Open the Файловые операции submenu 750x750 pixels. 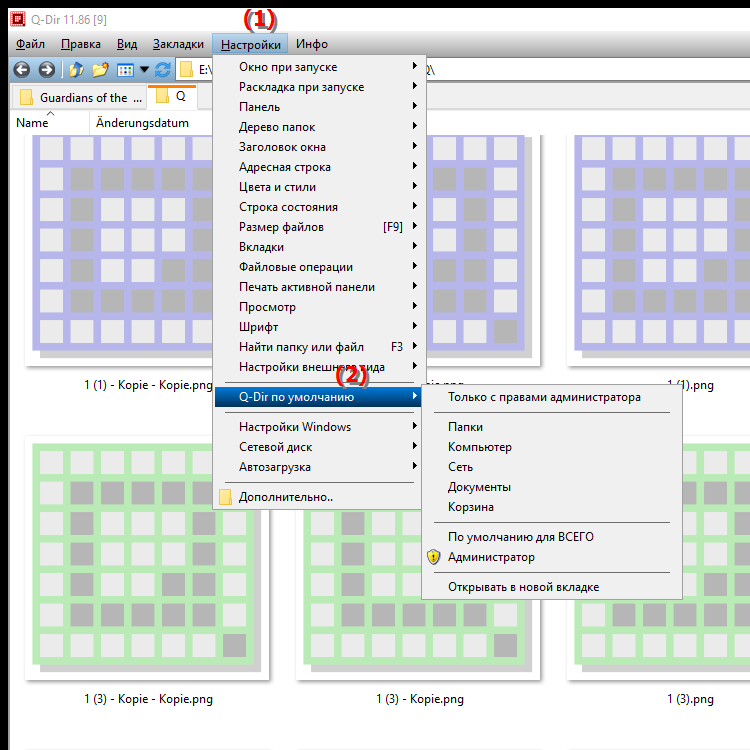(318, 267)
